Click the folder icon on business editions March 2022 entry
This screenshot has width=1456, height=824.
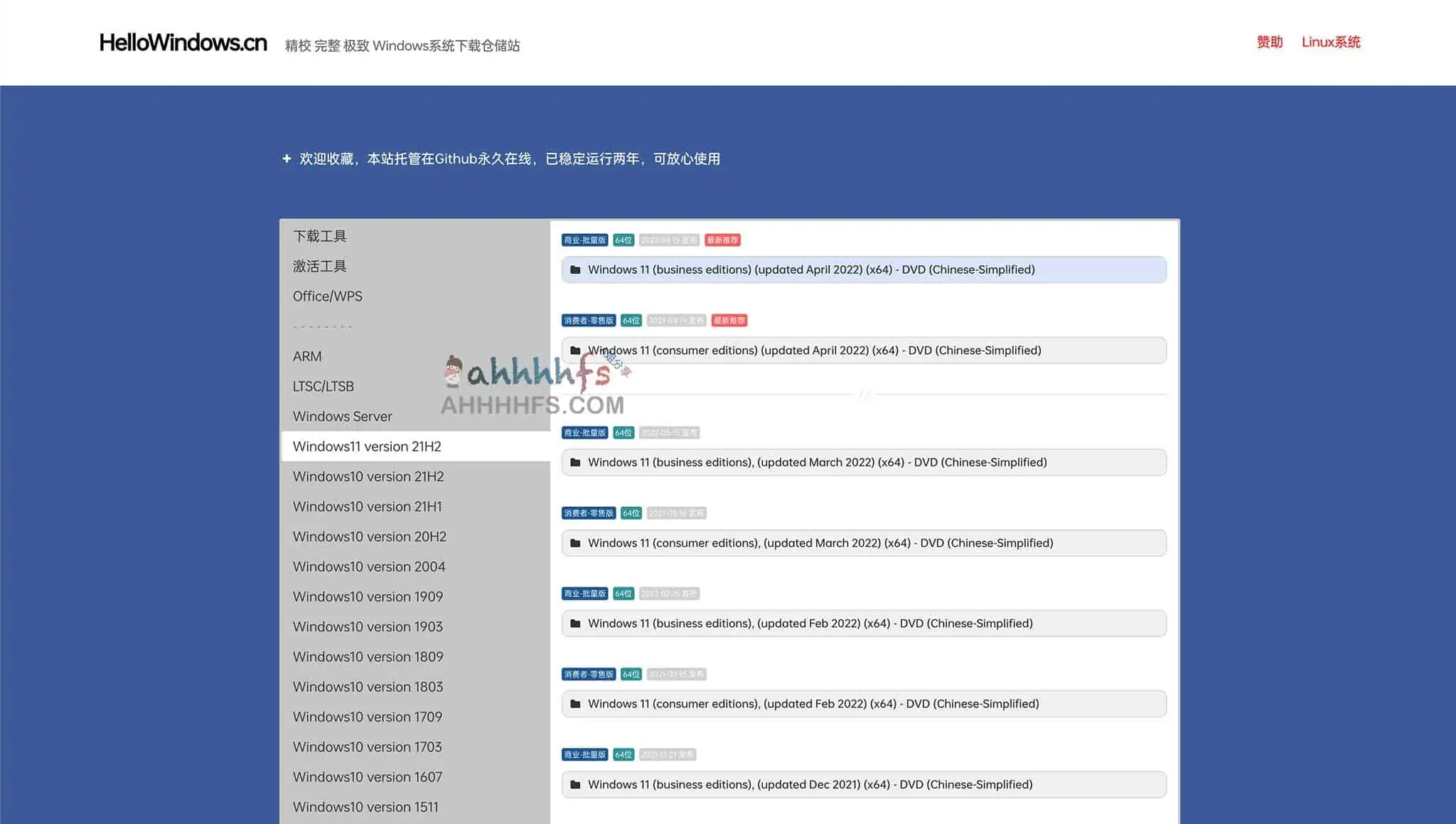pyautogui.click(x=576, y=462)
